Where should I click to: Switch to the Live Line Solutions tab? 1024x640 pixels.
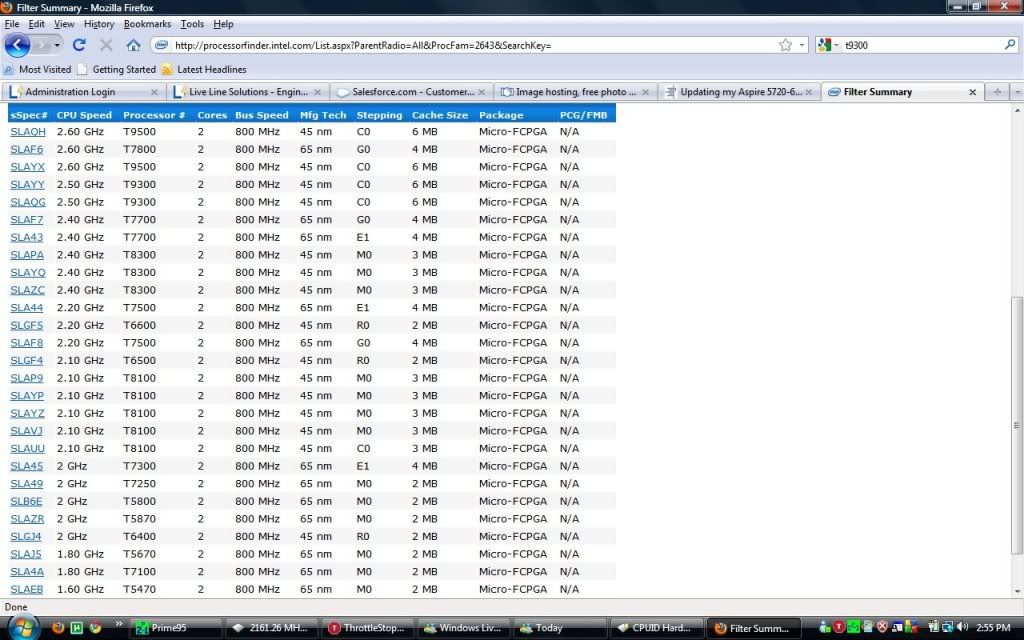[x=248, y=92]
